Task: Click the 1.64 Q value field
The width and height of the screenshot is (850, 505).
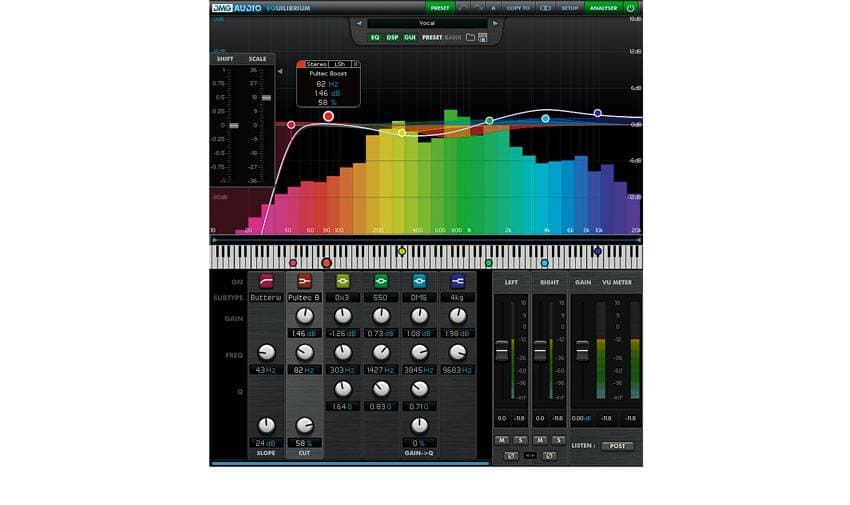Action: point(343,406)
